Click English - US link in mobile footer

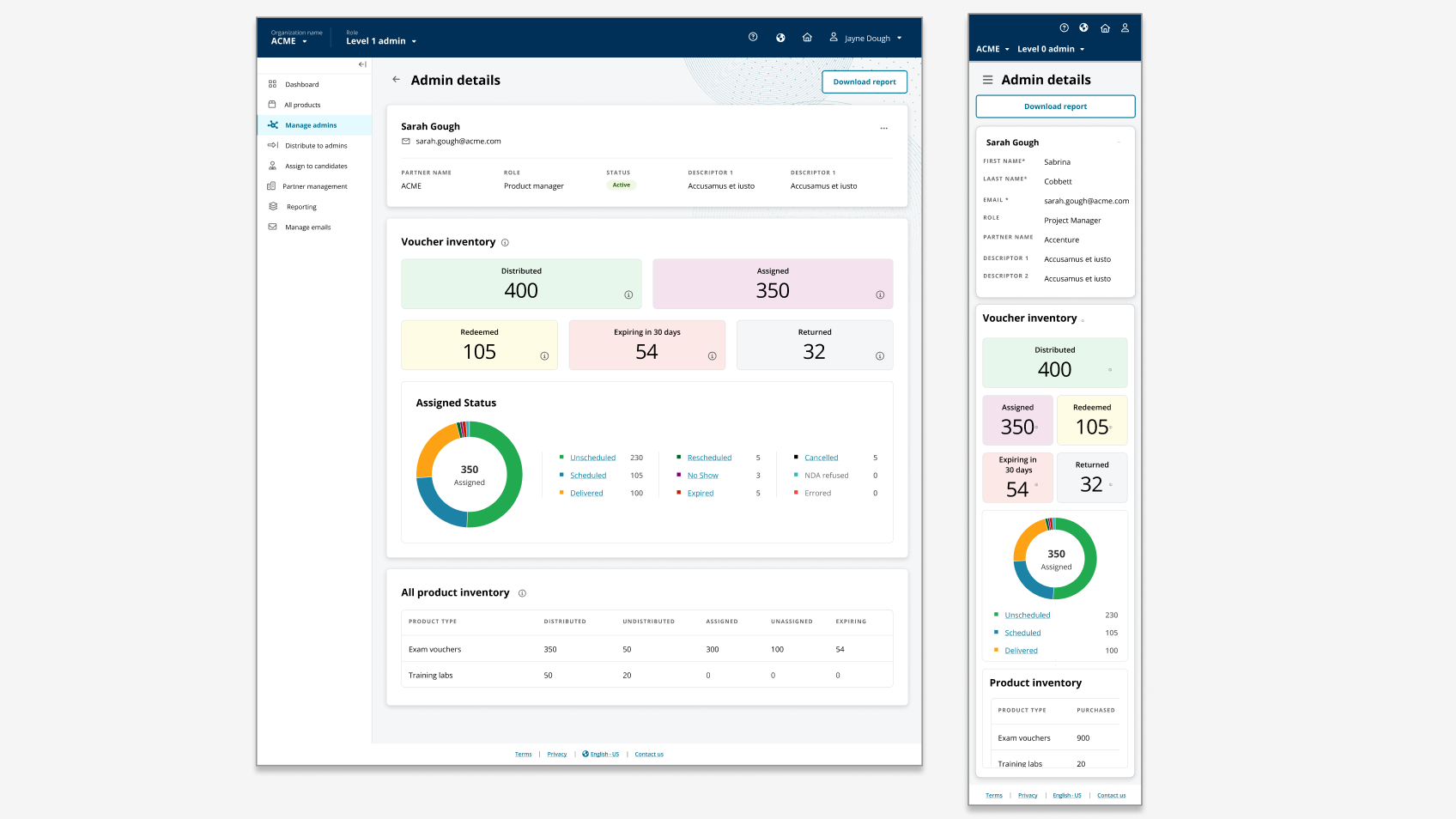[x=1067, y=796]
